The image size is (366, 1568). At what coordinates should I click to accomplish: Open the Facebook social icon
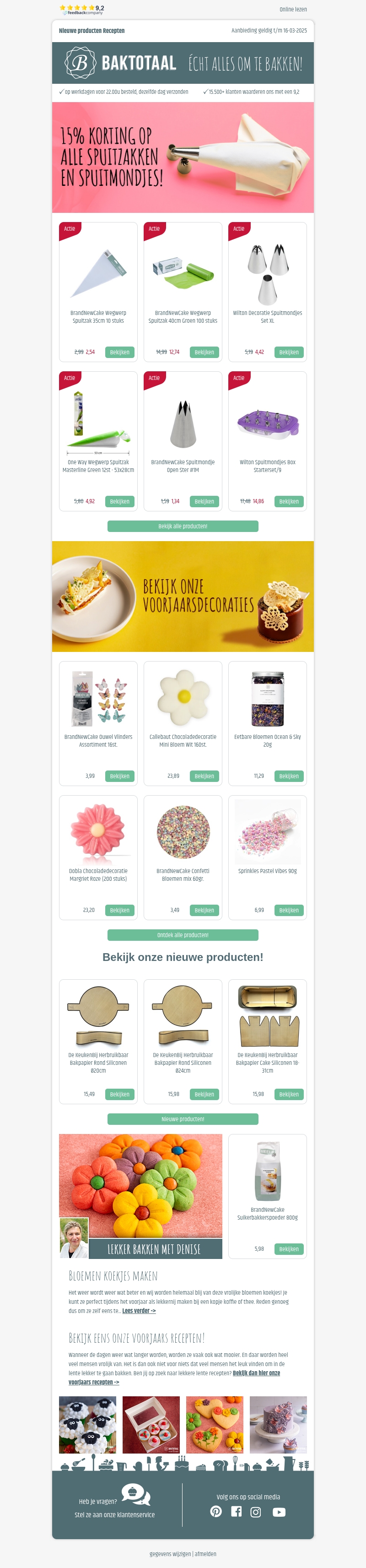click(237, 1511)
